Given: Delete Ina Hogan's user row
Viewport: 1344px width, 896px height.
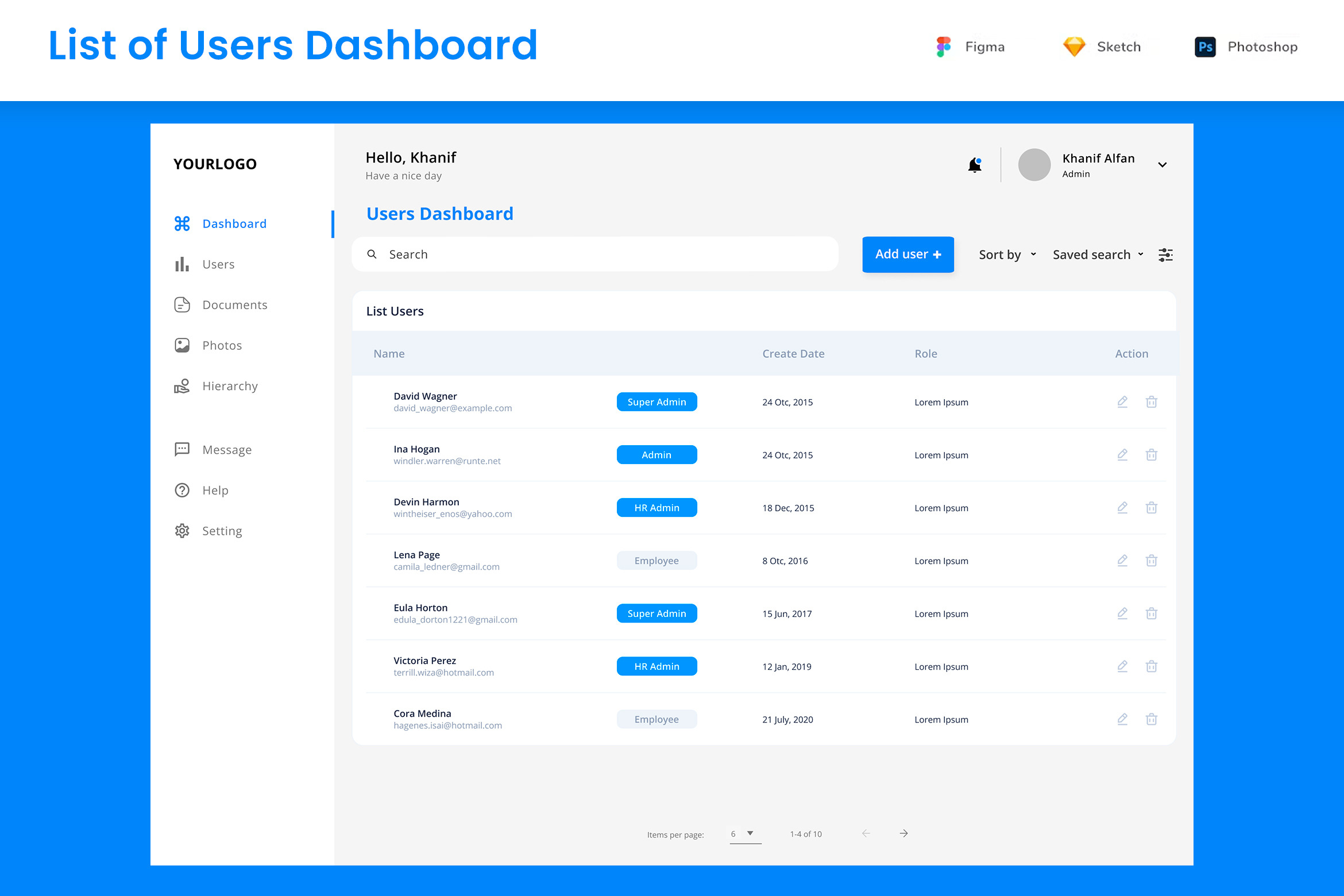Looking at the screenshot, I should (x=1151, y=455).
